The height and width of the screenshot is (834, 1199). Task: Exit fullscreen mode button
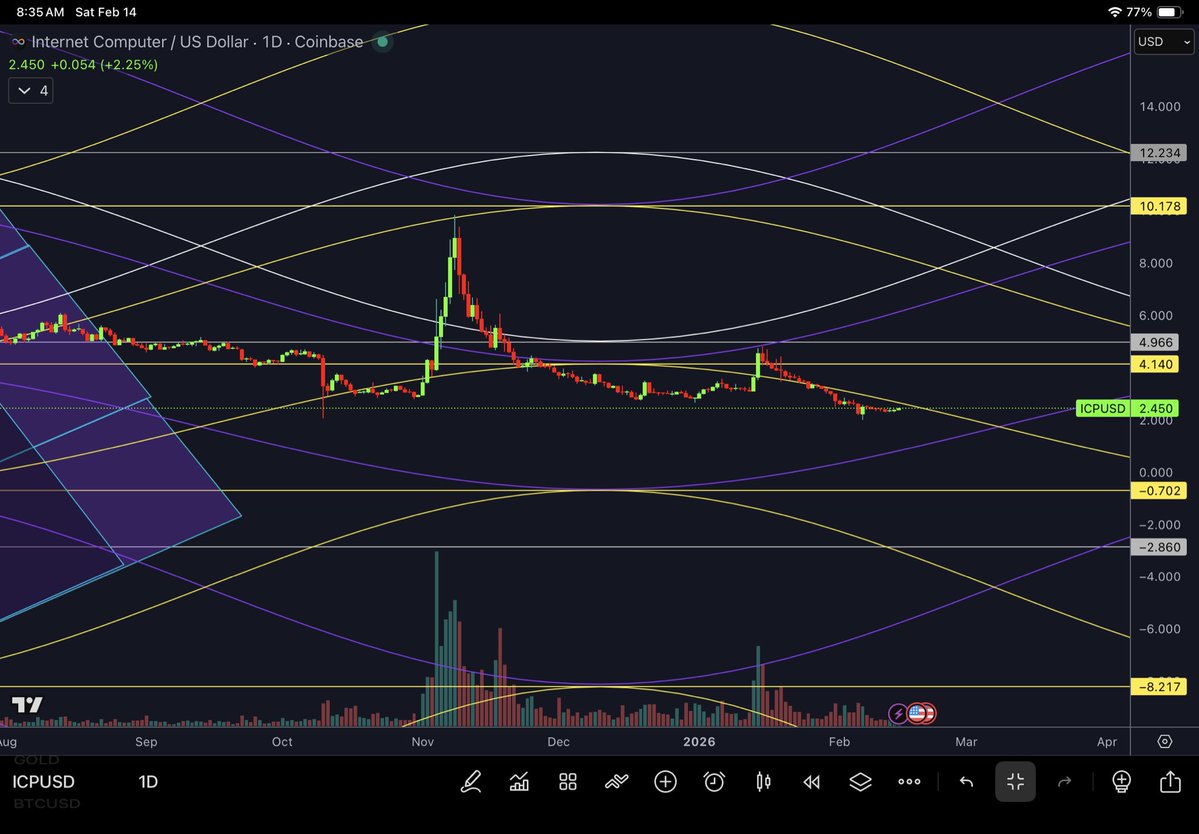1015,781
